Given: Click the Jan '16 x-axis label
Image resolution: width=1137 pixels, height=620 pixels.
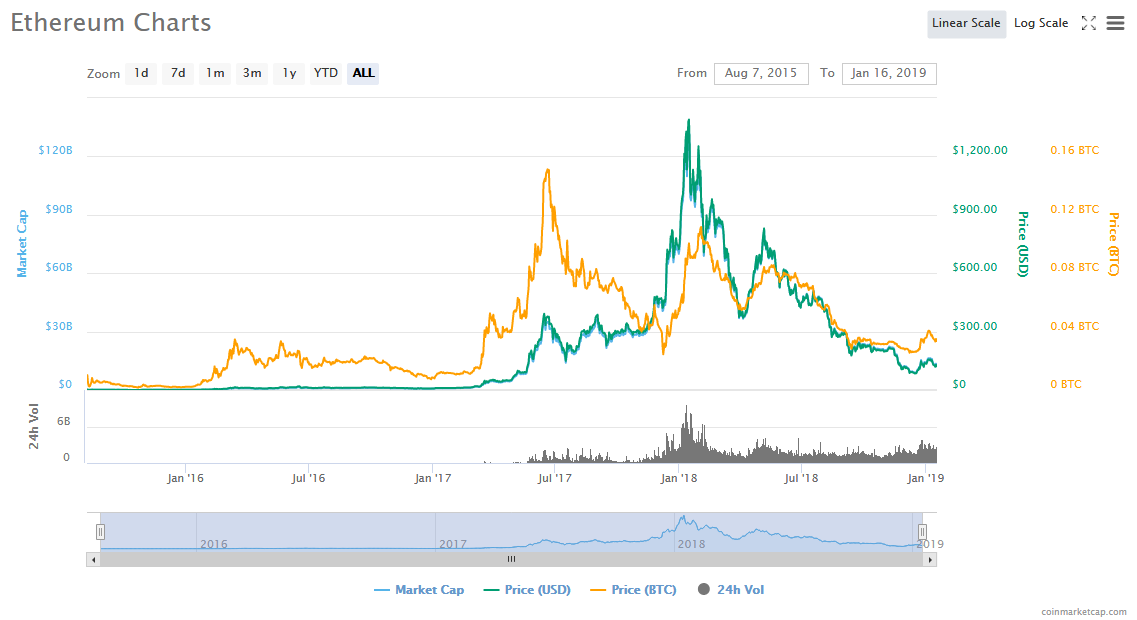Looking at the screenshot, I should click(185, 478).
